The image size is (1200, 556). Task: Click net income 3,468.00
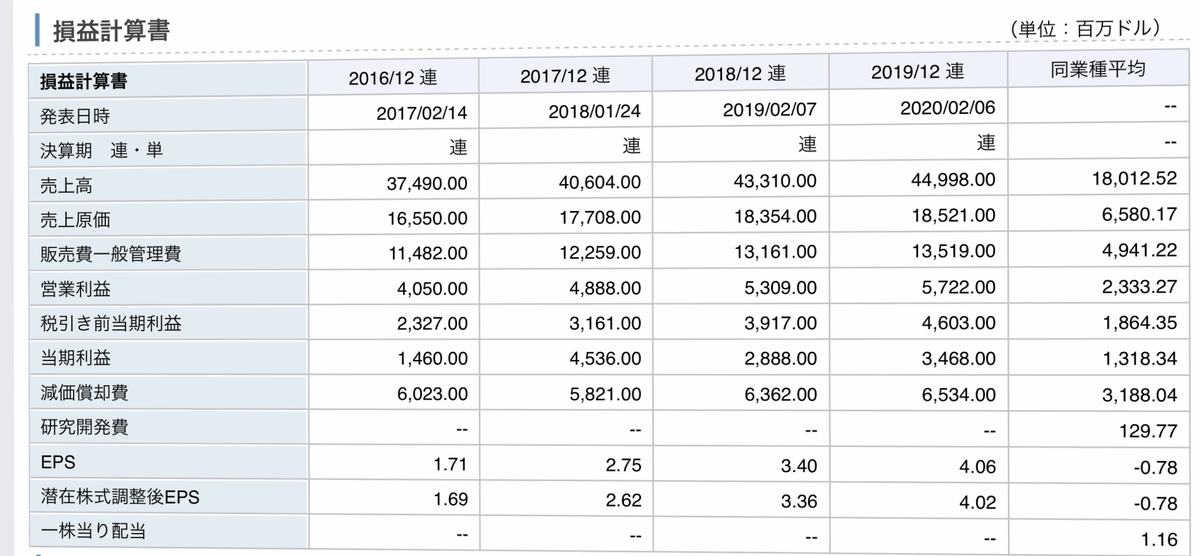tap(958, 359)
